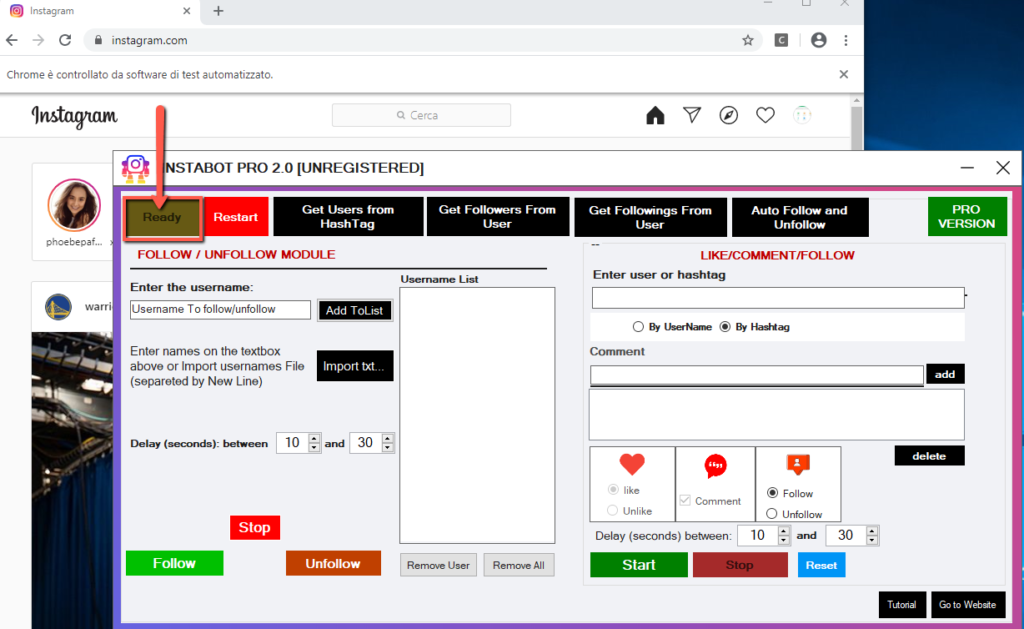
Task: Click Chrome forward arrow
Action: coord(39,40)
